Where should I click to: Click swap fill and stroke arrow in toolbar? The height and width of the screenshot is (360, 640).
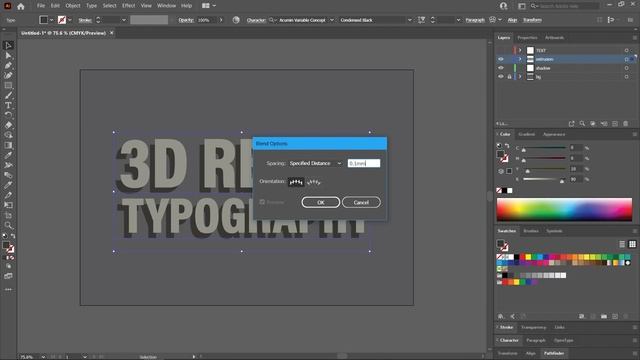point(13,236)
